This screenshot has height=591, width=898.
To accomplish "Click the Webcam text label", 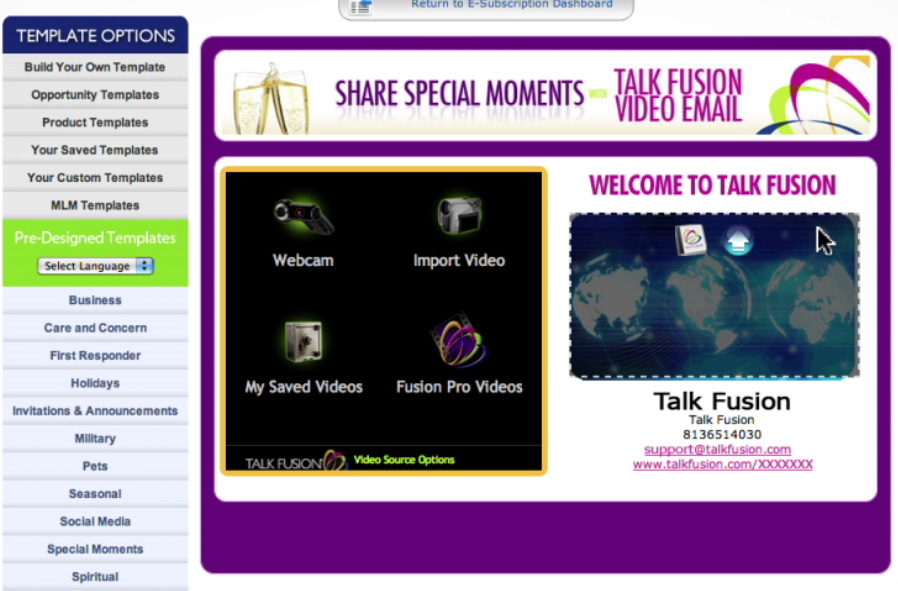I will pyautogui.click(x=303, y=260).
